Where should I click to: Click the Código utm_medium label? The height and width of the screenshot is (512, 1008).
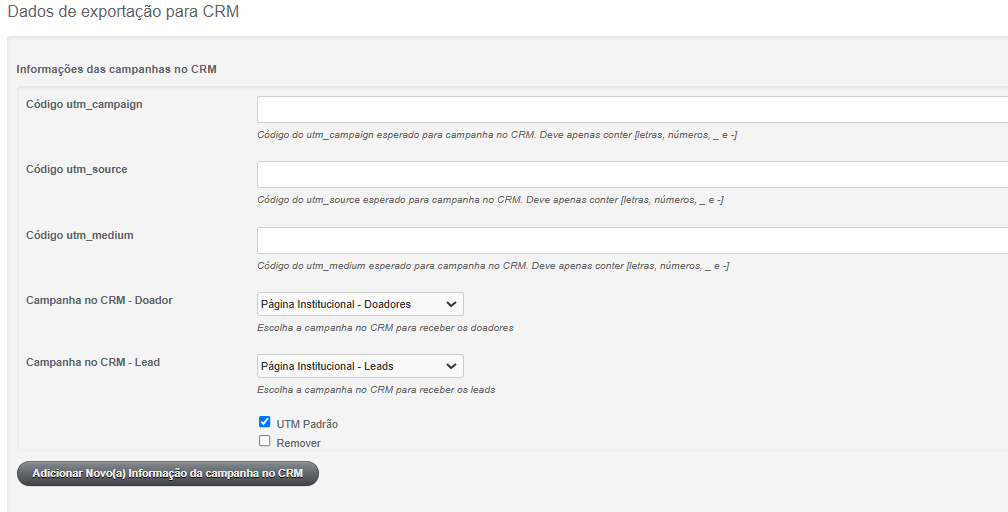point(80,235)
